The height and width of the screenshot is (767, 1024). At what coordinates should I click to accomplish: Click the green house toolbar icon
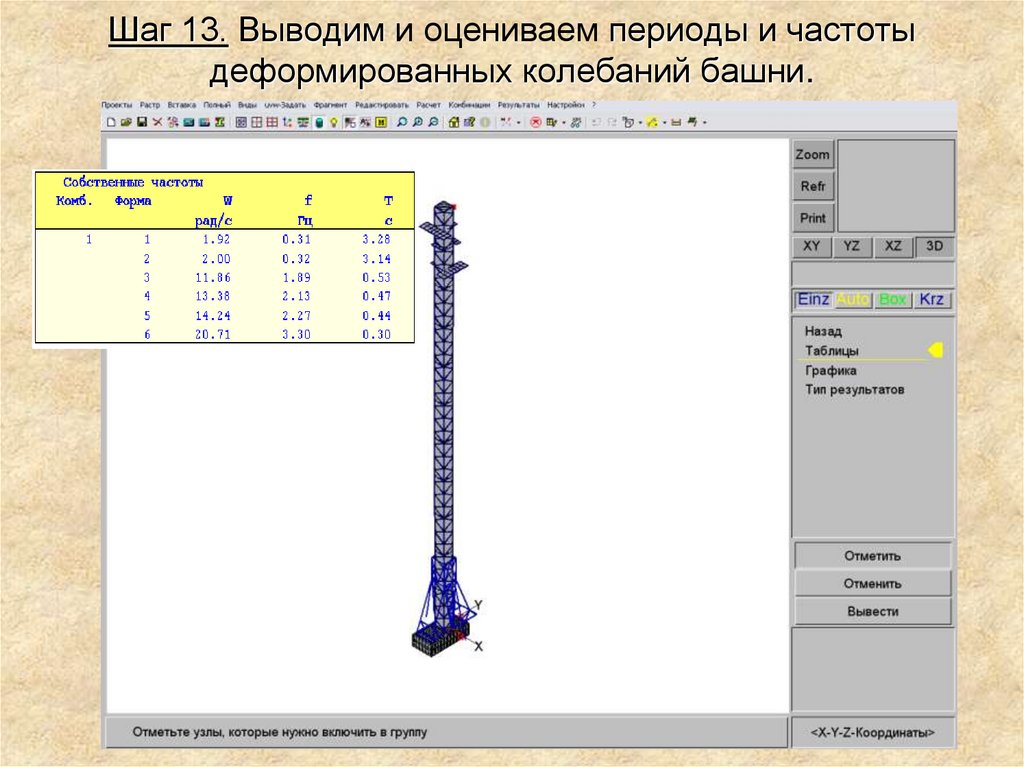tap(454, 122)
